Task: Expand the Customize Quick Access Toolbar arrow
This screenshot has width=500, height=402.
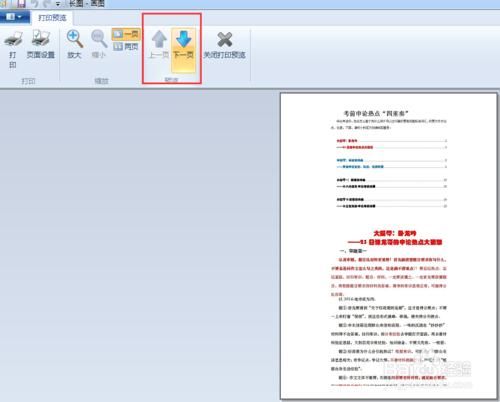Action: tap(58, 4)
